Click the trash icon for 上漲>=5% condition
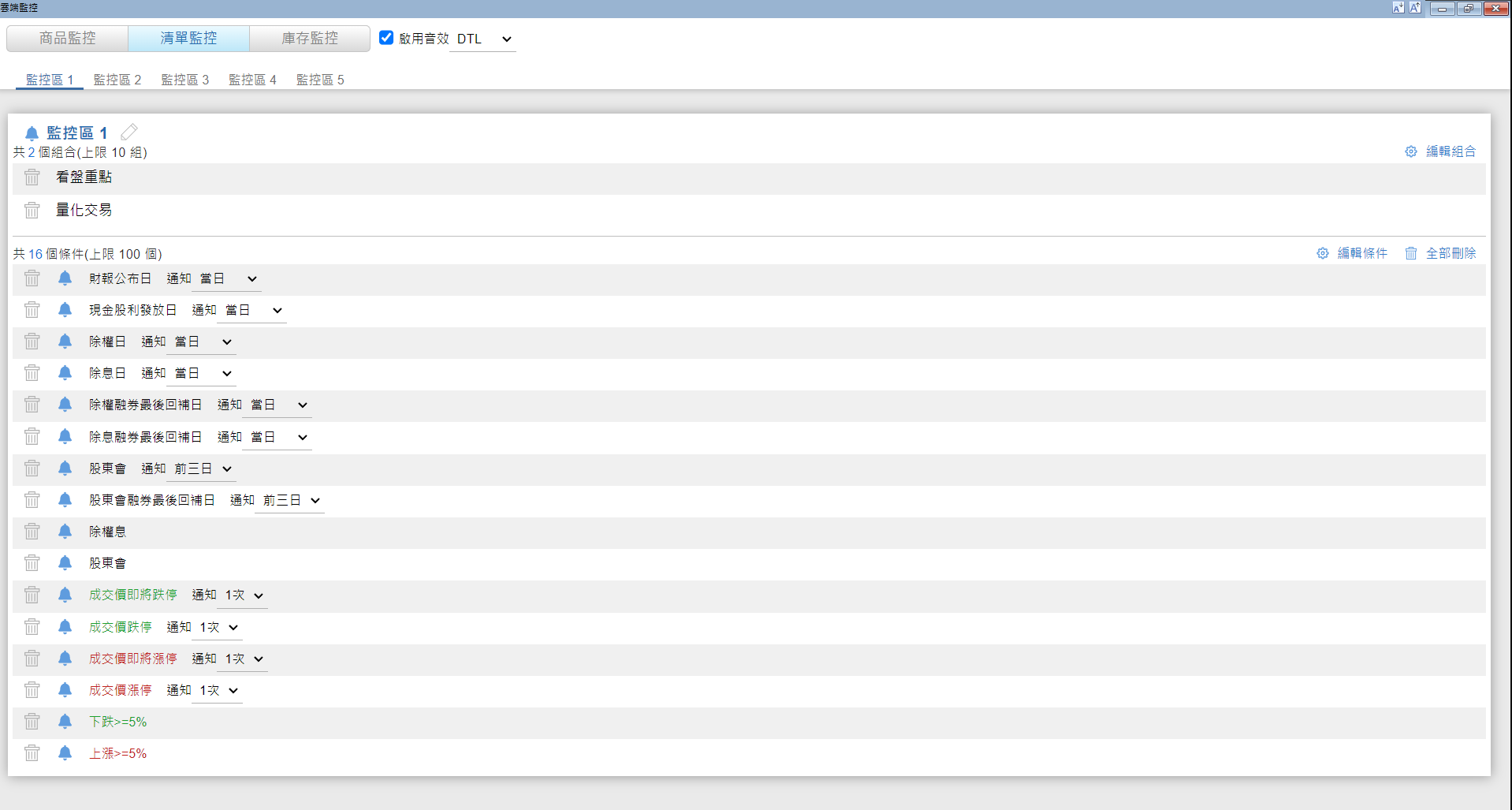Image resolution: width=1512 pixels, height=810 pixels. pyautogui.click(x=32, y=753)
